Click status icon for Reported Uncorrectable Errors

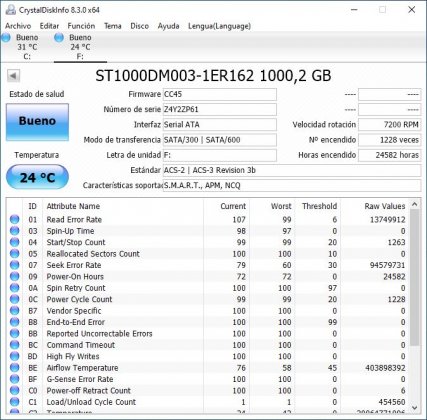click(14, 333)
